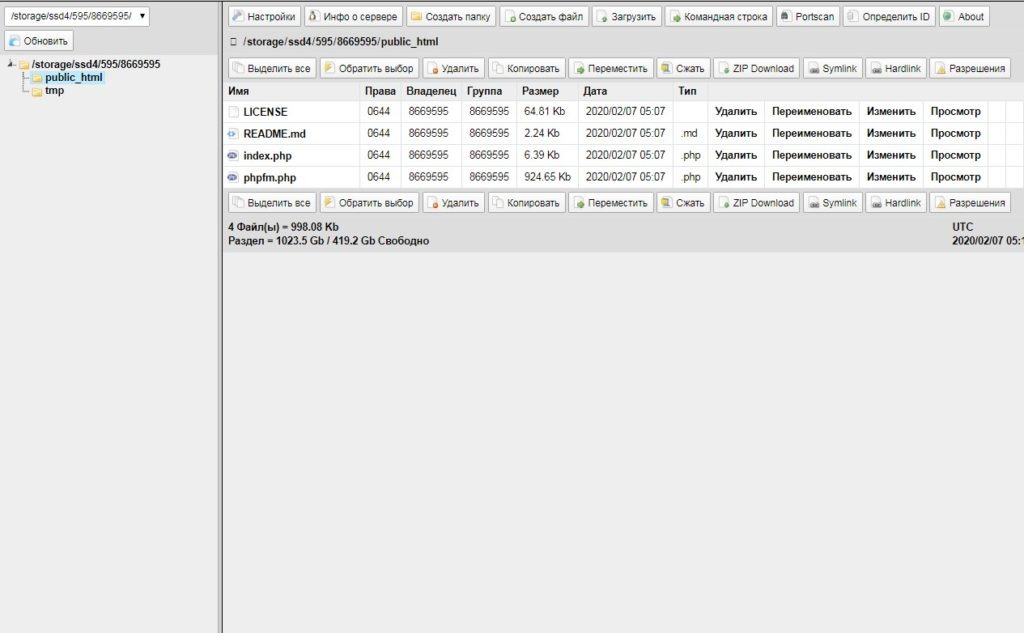Viewport: 1024px width, 633px height.
Task: Open Инфо о сервере server info
Action: tap(353, 16)
